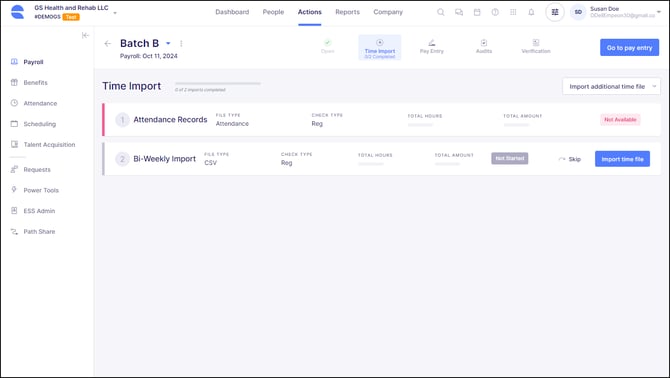Open Attendance in the sidebar
Screen dimensions: 670x378
[40, 103]
